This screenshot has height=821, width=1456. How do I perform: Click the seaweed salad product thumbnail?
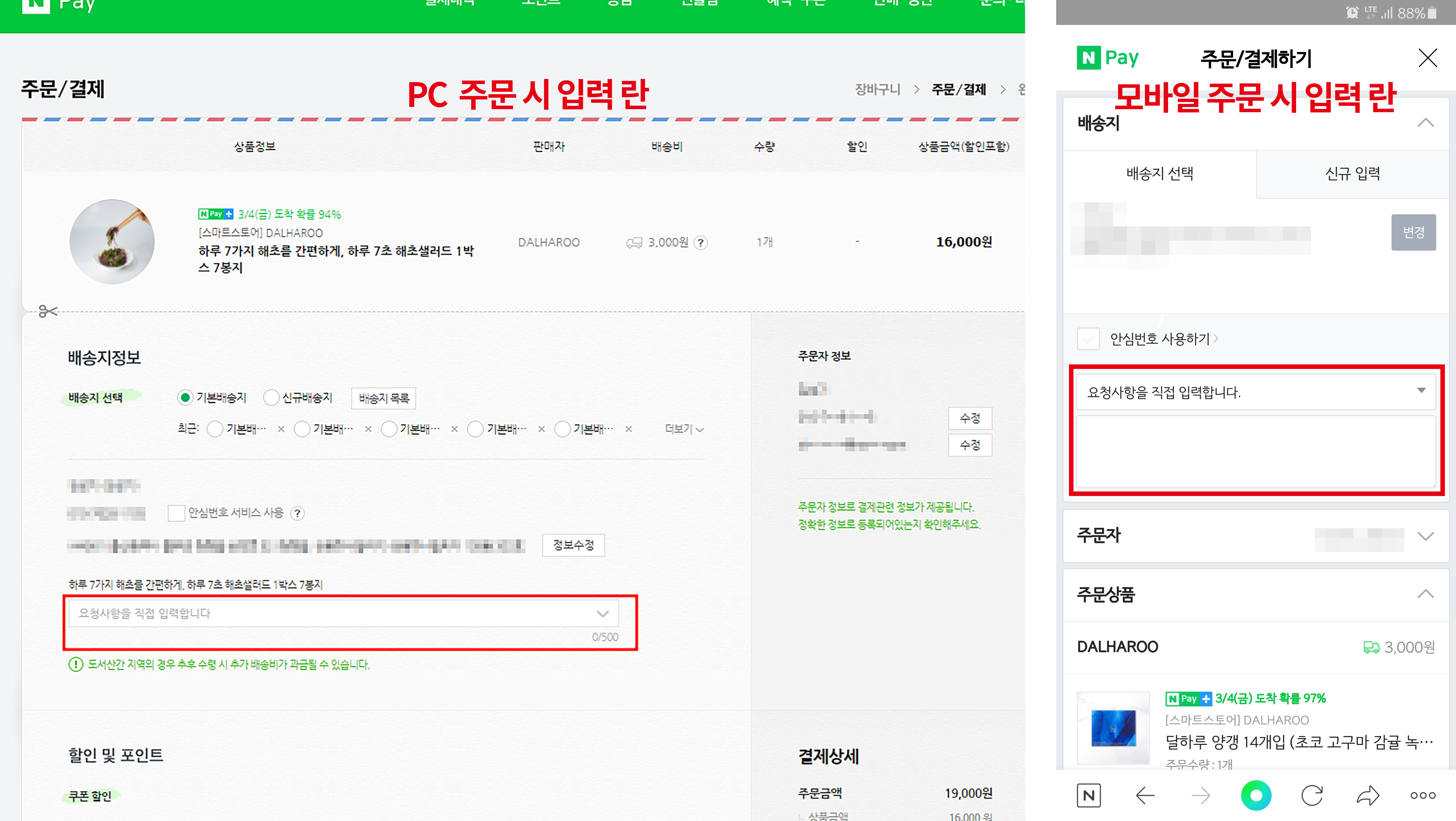(112, 241)
